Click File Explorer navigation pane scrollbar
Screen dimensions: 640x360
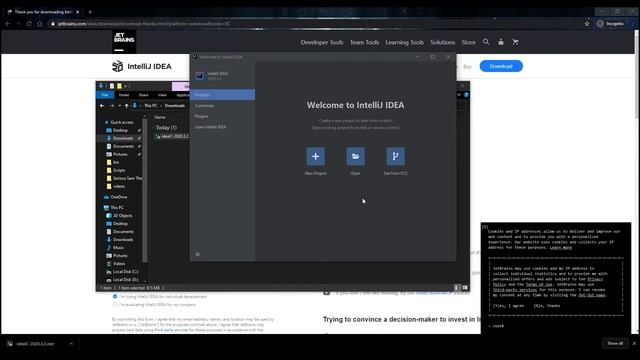pyautogui.click(x=144, y=190)
